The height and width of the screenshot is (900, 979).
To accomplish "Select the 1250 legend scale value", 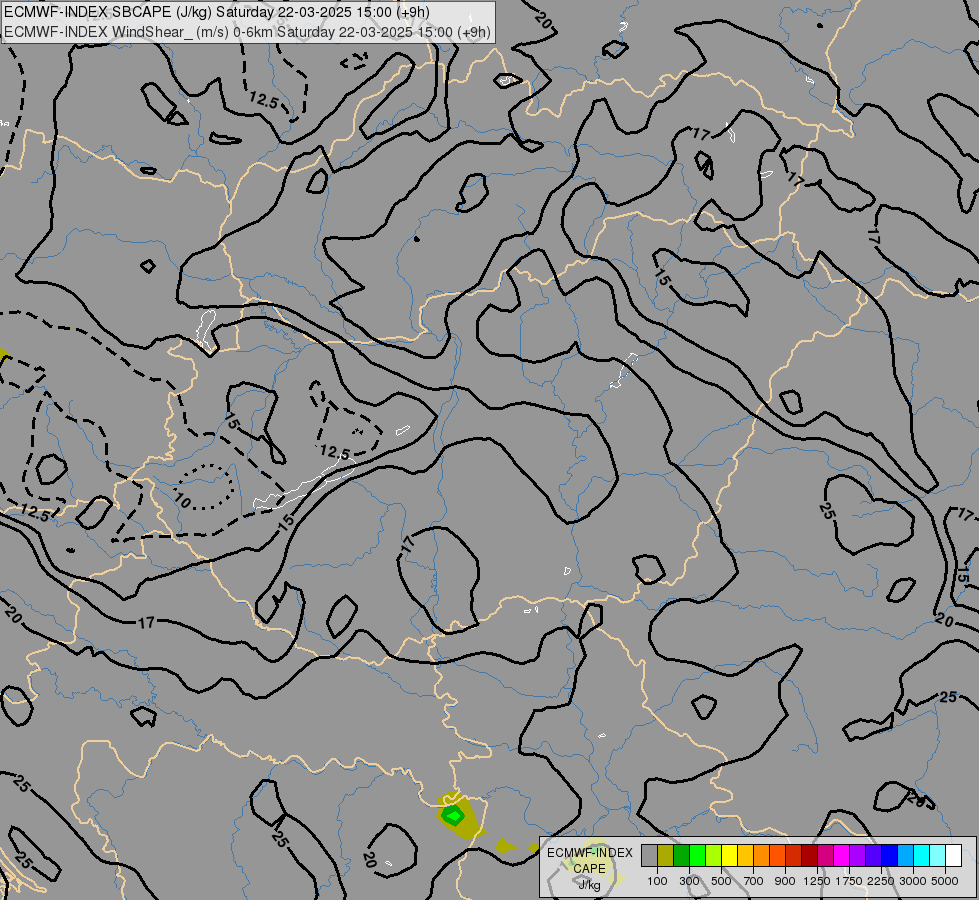I will (817, 881).
